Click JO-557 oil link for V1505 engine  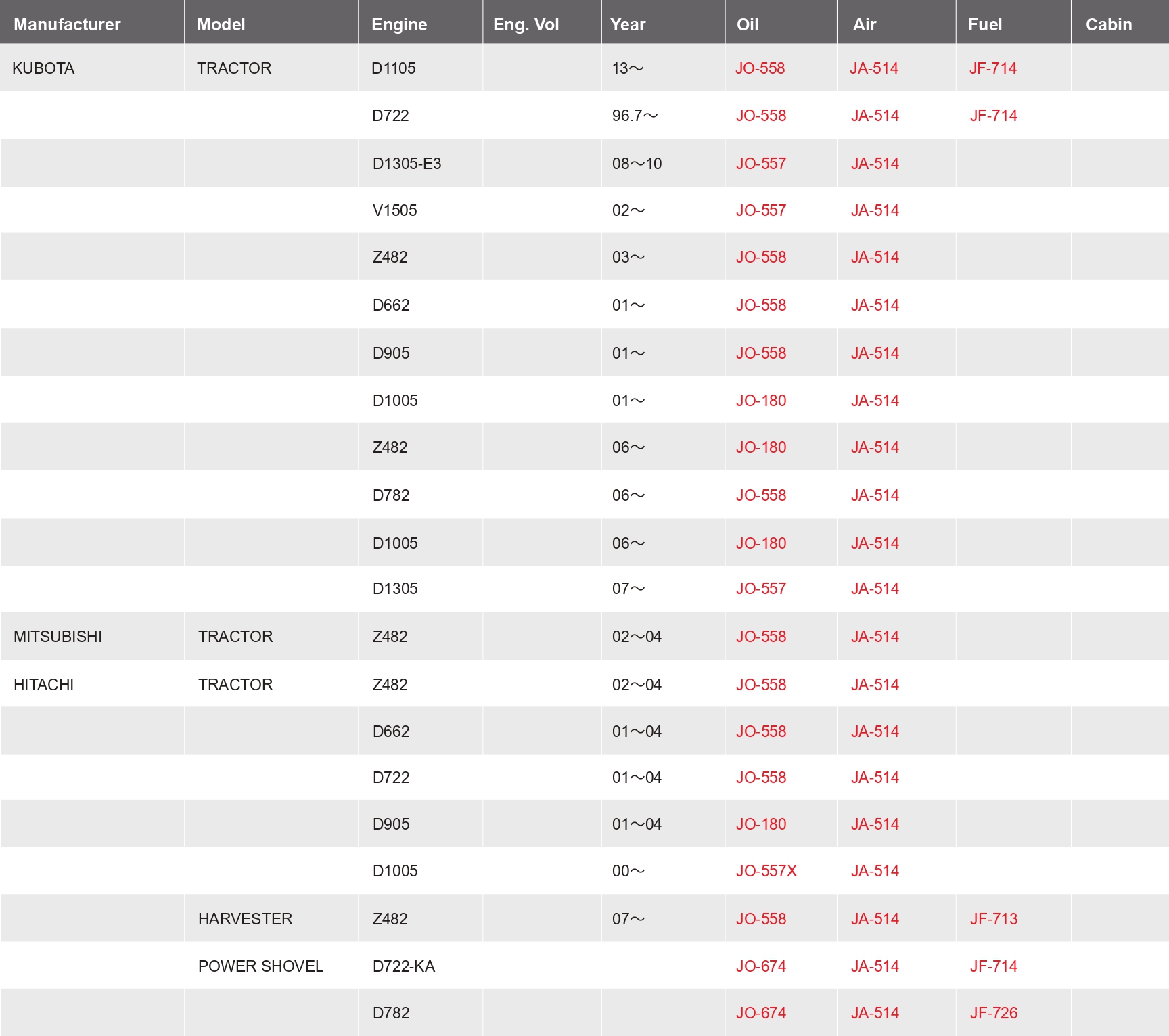point(760,210)
